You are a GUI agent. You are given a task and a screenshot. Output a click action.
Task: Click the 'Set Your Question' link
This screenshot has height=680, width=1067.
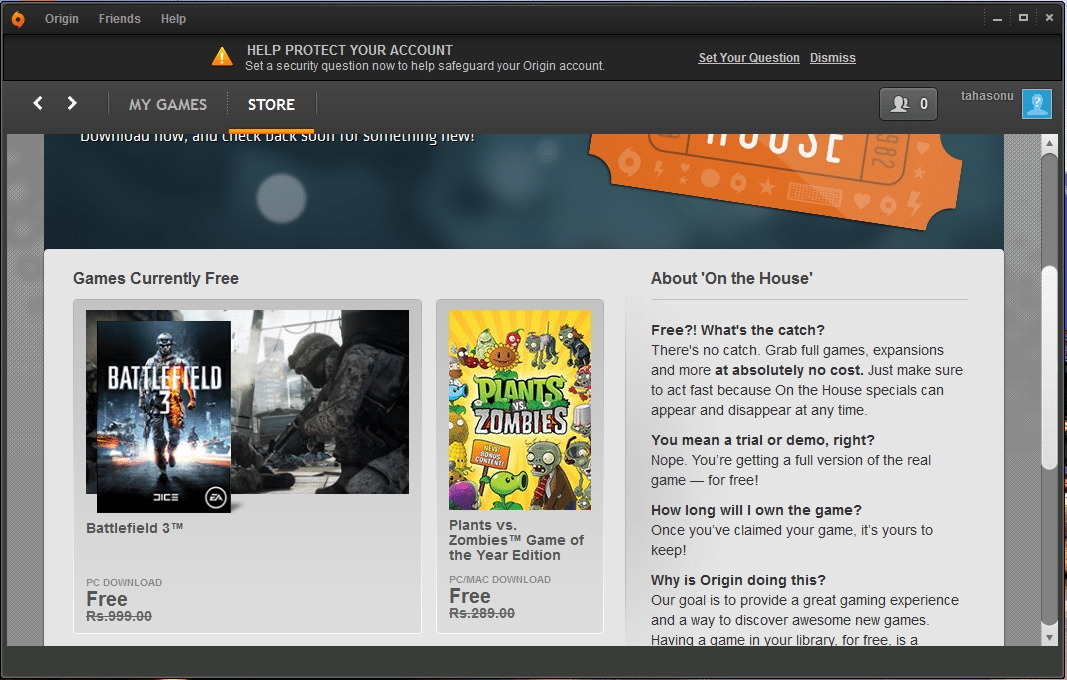pyautogui.click(x=749, y=58)
